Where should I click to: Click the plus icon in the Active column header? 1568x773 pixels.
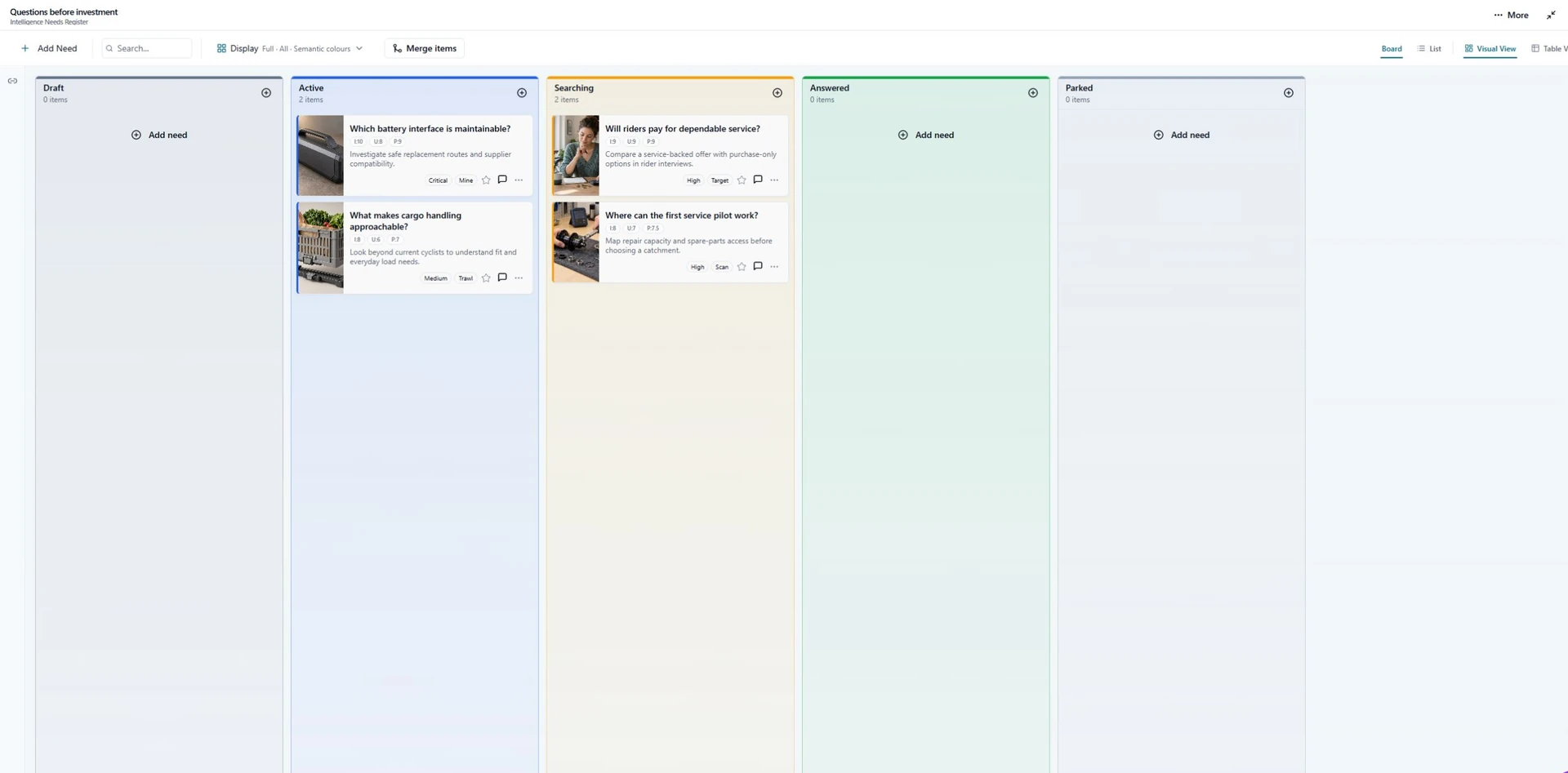[522, 93]
